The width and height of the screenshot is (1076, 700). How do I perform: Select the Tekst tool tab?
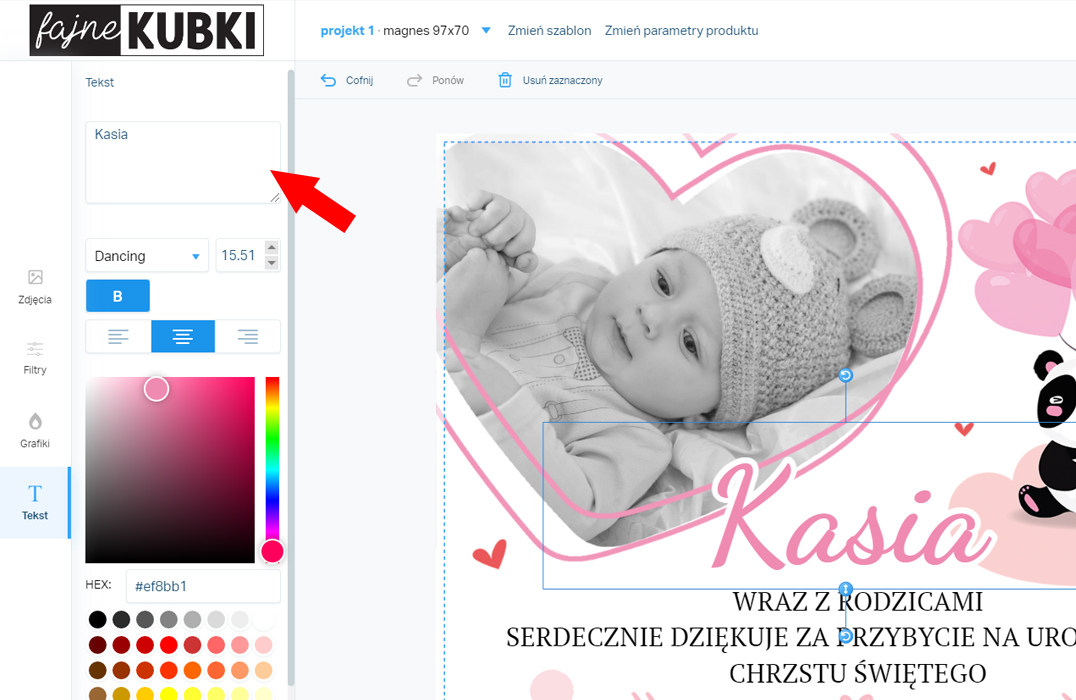(35, 502)
